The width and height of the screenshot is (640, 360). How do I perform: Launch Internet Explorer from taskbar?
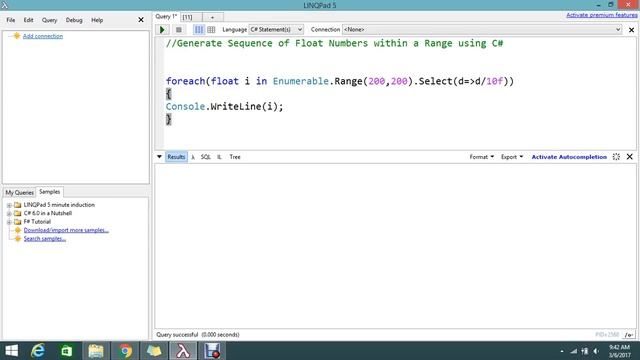point(38,351)
